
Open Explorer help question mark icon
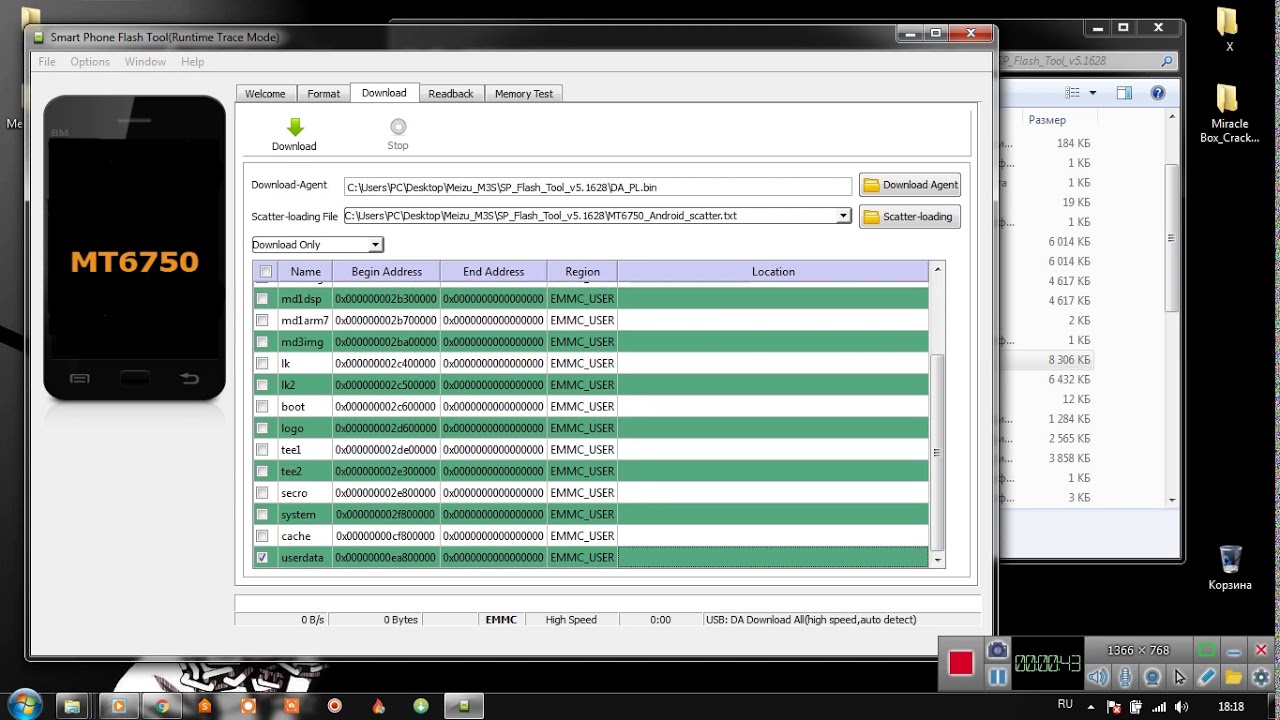[x=1158, y=93]
